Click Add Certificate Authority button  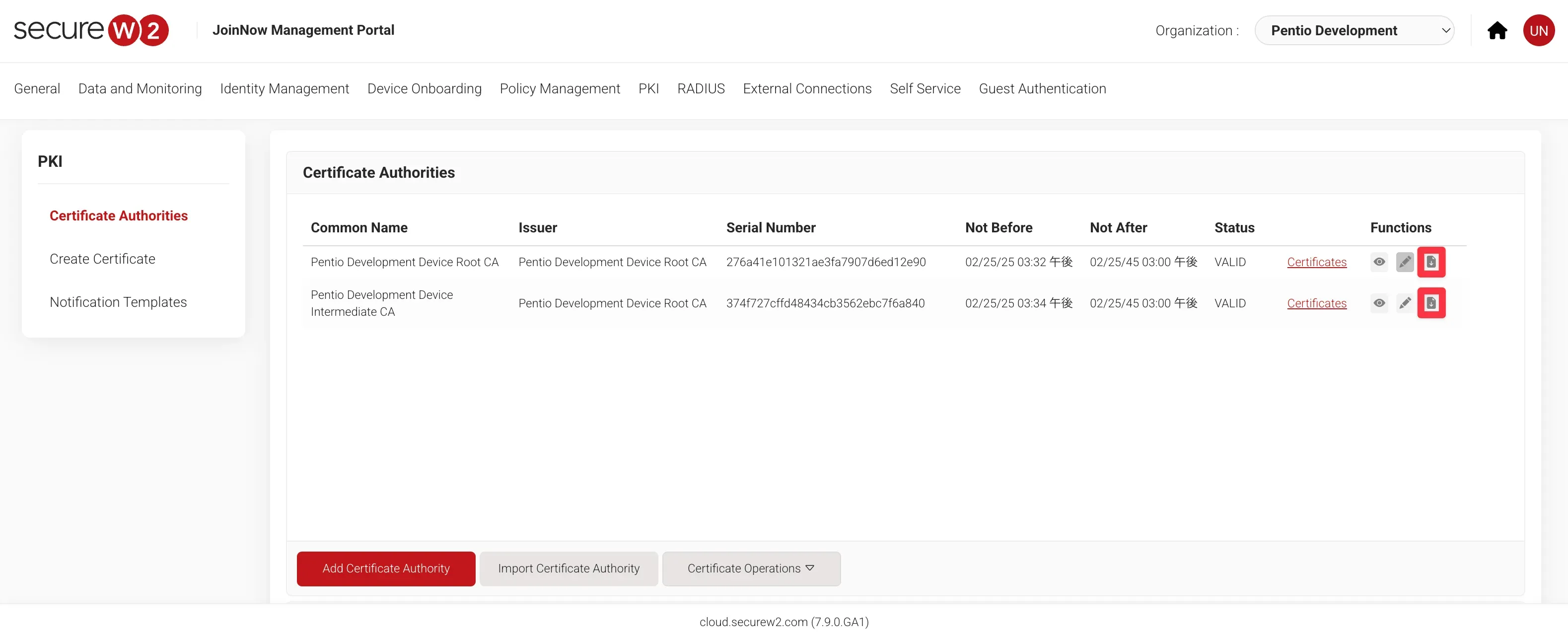[x=386, y=568]
